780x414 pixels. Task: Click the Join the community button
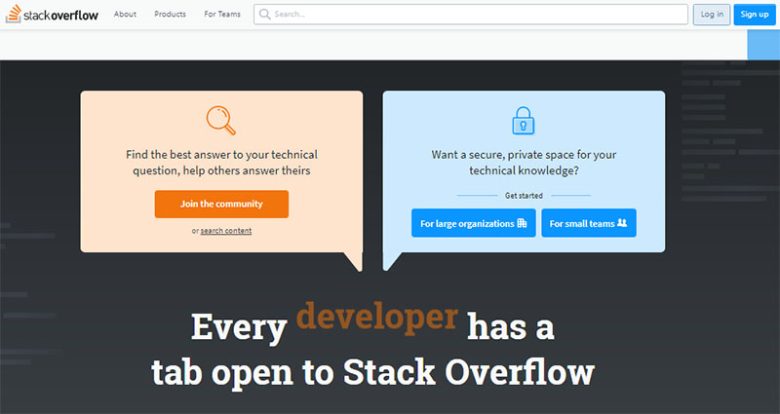[x=221, y=204]
